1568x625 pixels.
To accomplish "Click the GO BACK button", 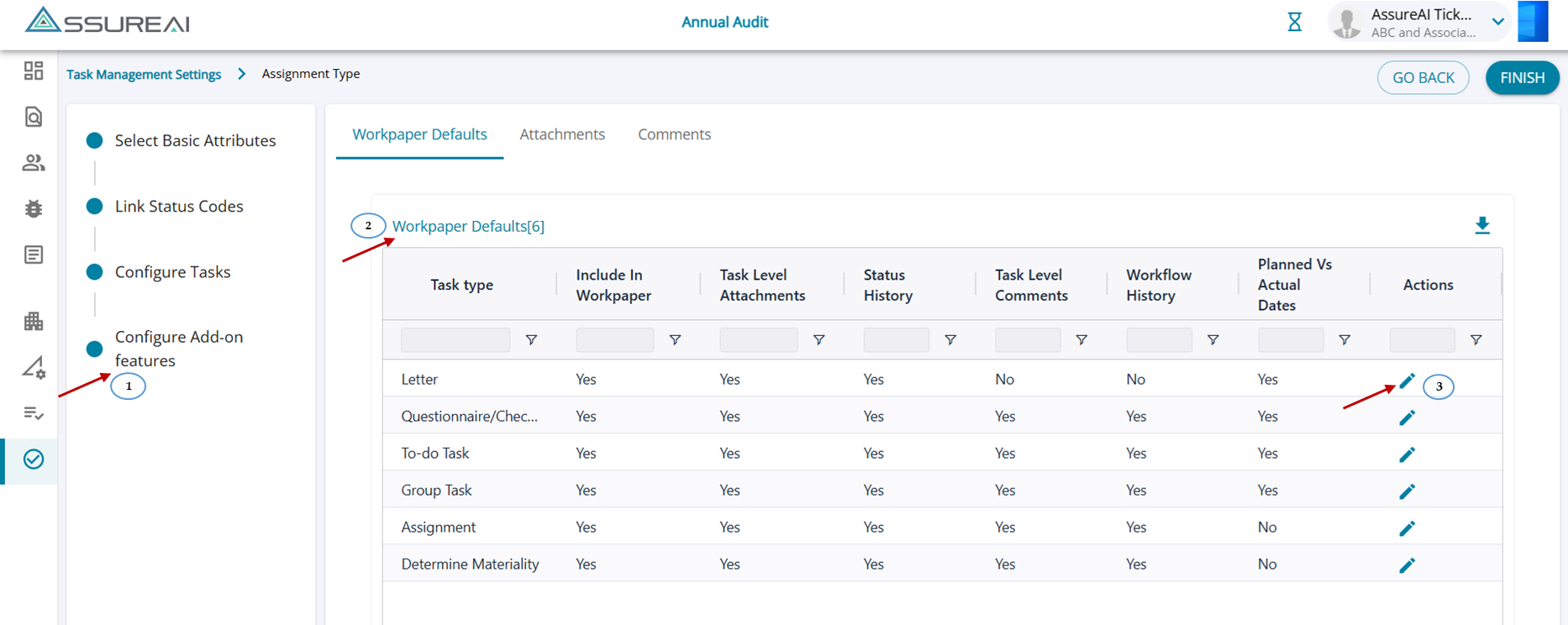I will pos(1423,77).
